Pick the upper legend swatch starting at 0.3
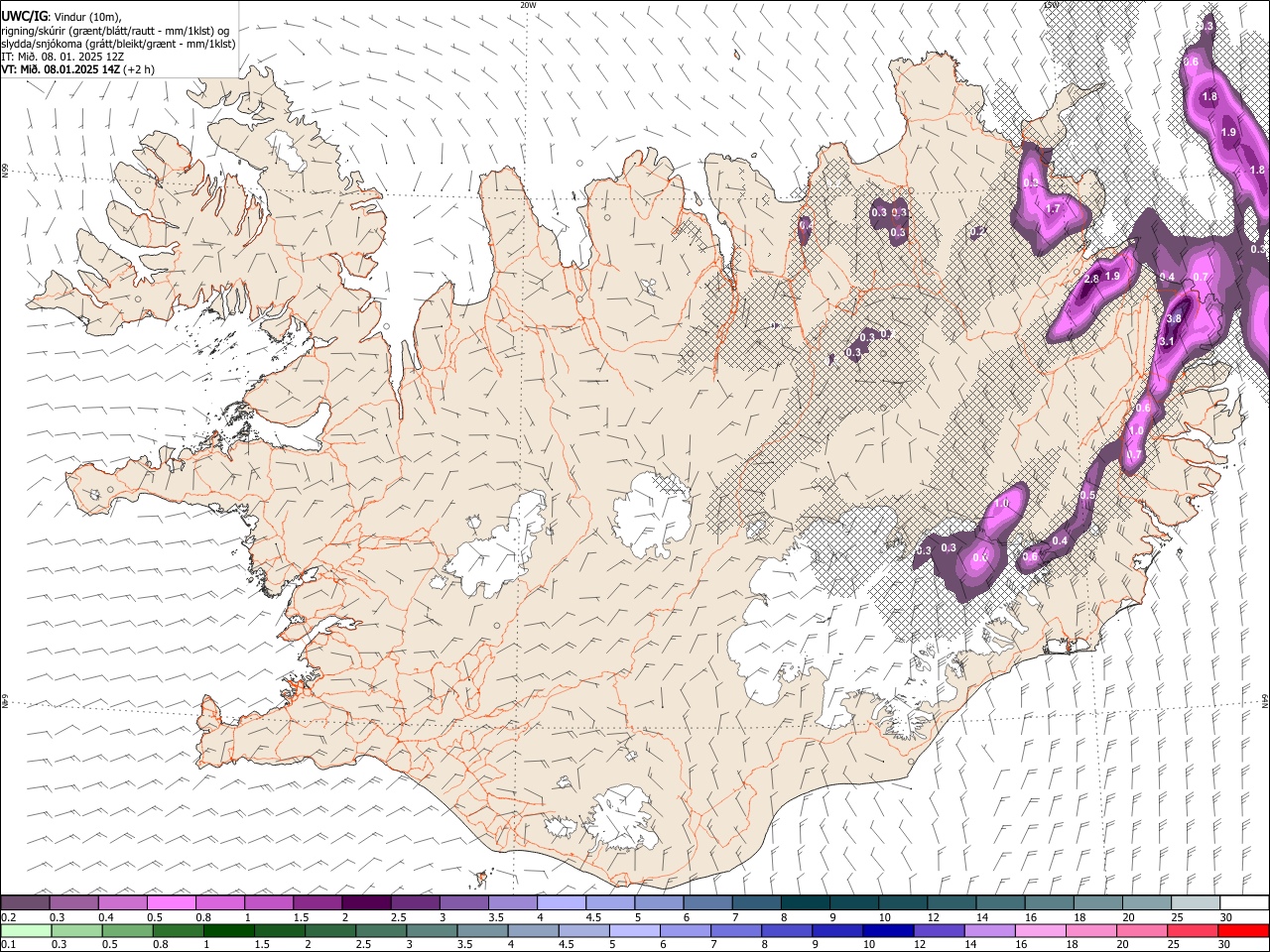 pyautogui.click(x=73, y=902)
